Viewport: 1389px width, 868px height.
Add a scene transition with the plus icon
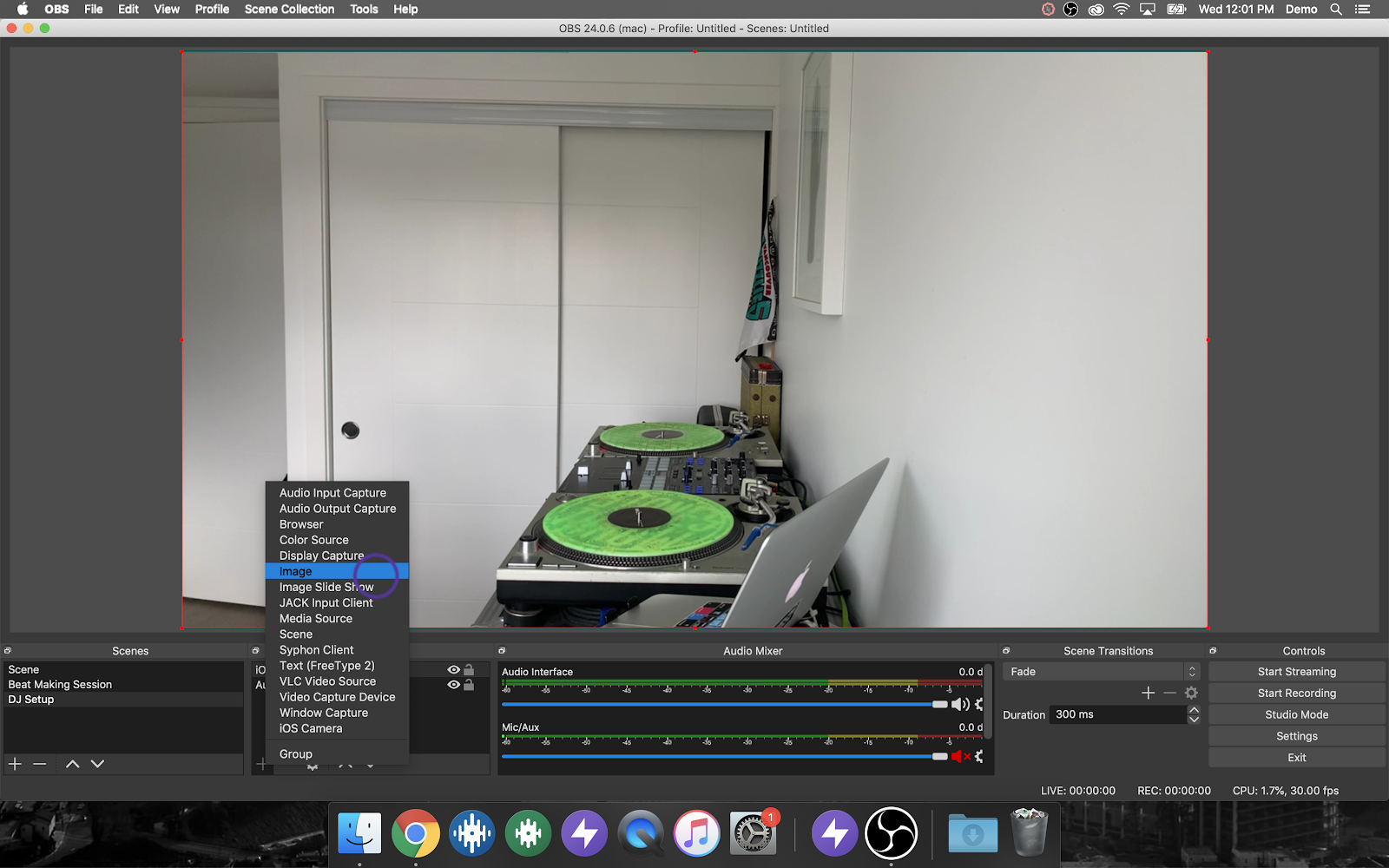coord(1148,693)
